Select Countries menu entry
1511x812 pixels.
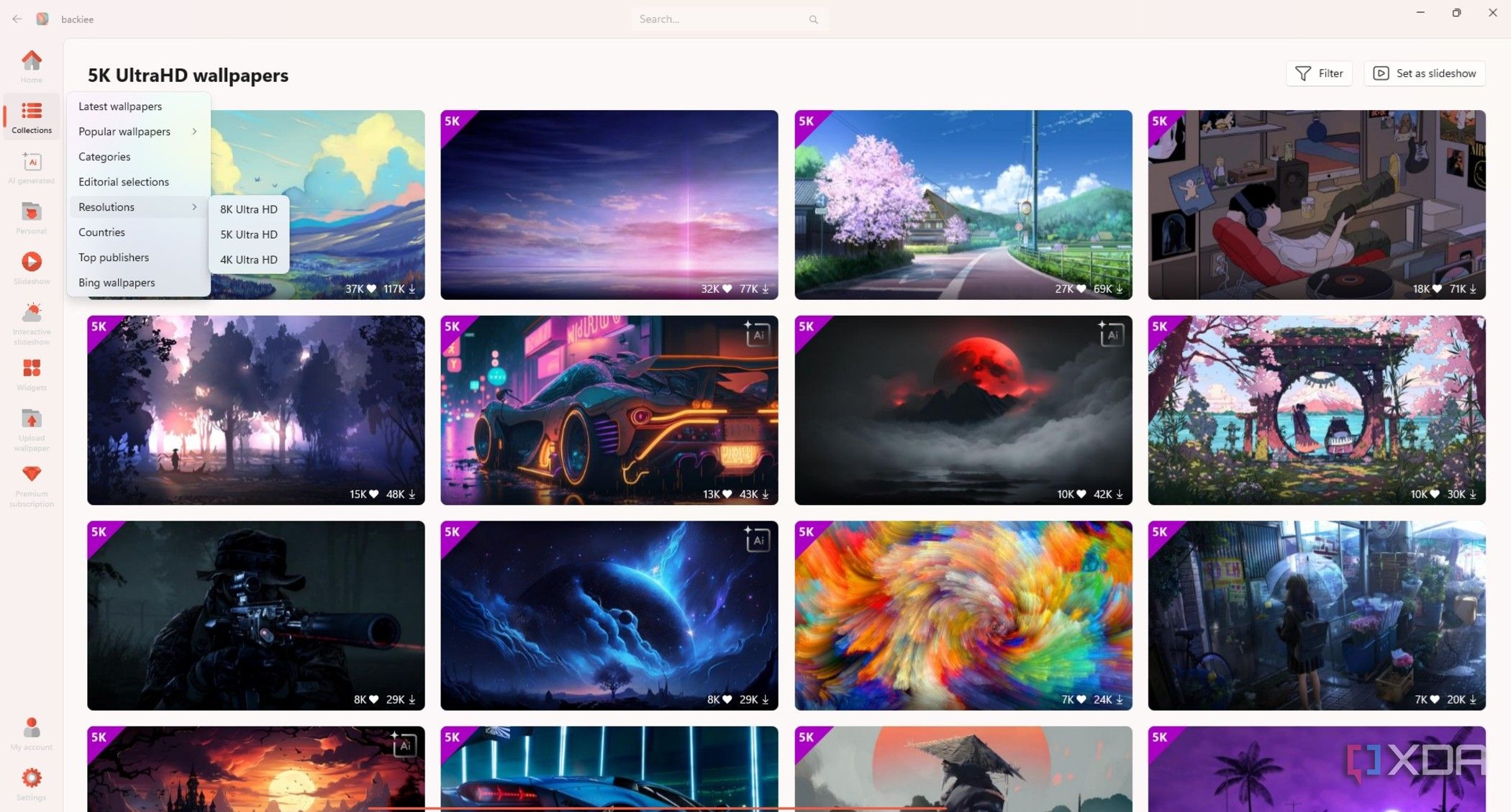point(139,232)
